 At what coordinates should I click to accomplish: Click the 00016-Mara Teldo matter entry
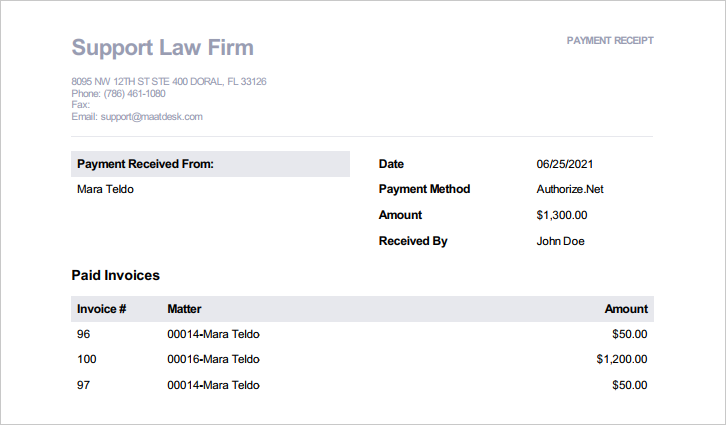213,359
